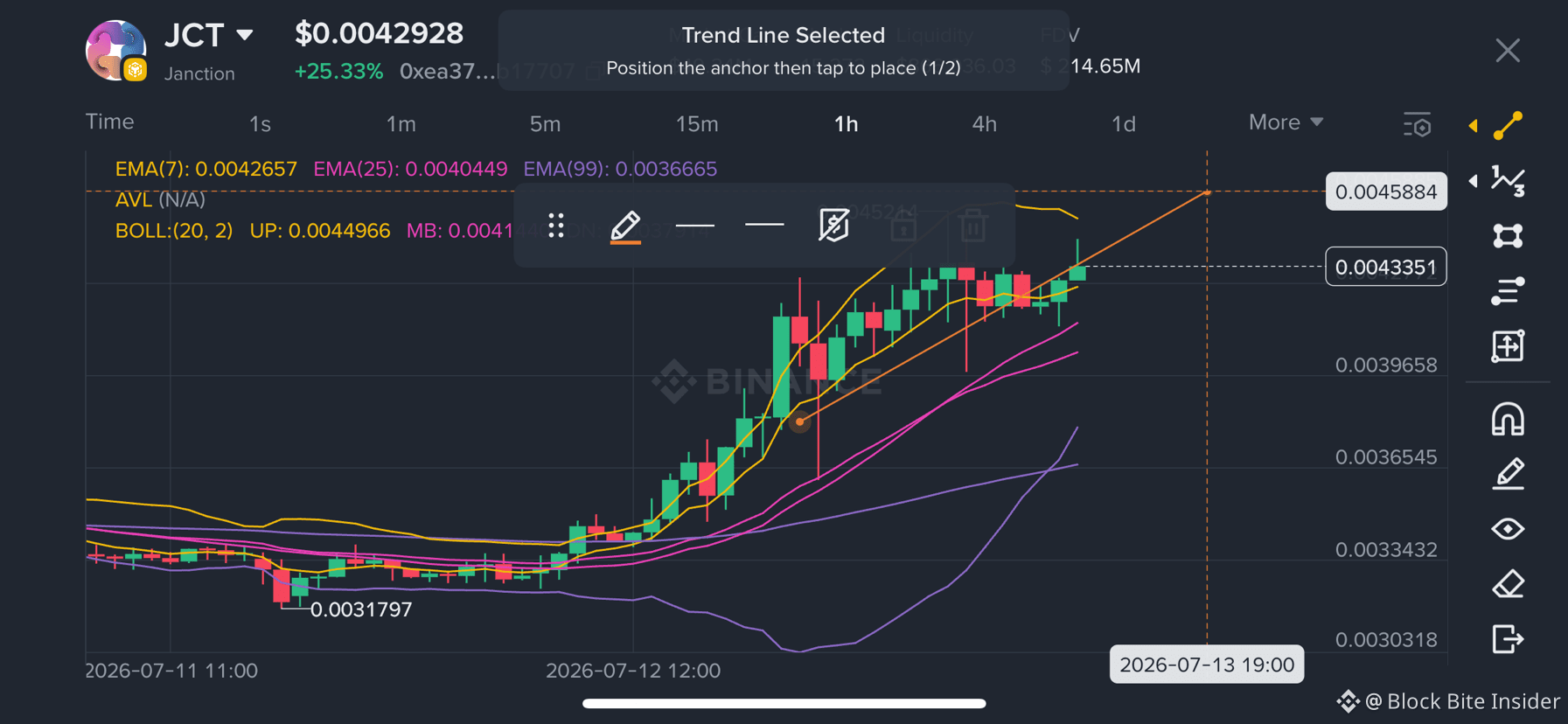Tap the +25.33% change value
The height and width of the screenshot is (724, 1568).
pyautogui.click(x=338, y=72)
